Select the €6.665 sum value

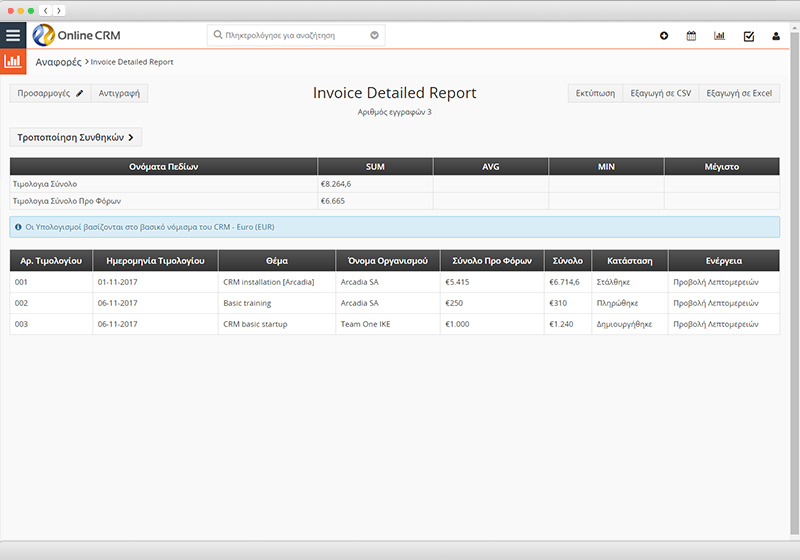pos(333,201)
